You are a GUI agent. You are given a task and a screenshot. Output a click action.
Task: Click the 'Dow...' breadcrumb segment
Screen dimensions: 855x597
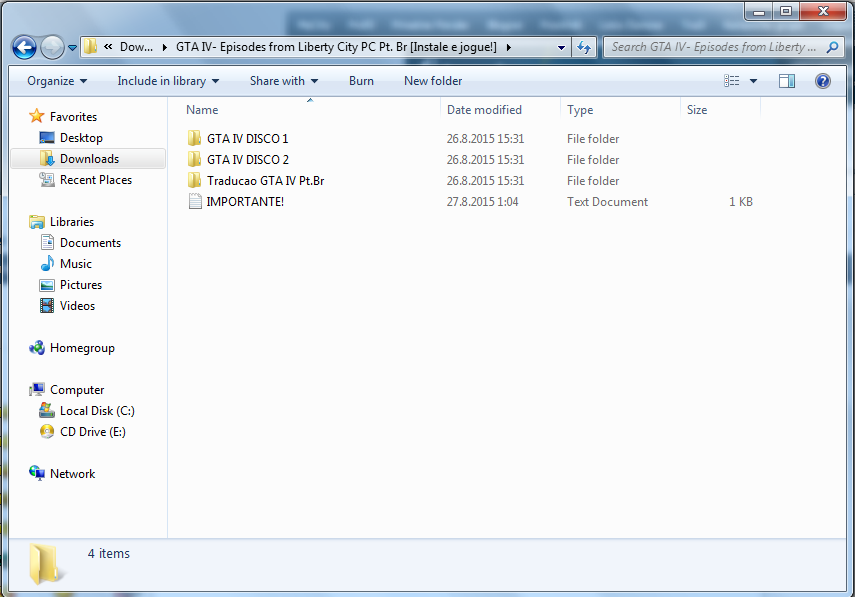pyautogui.click(x=136, y=47)
